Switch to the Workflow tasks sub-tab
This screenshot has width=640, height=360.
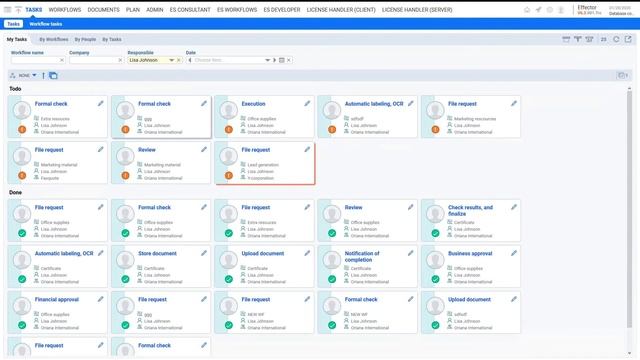pyautogui.click(x=46, y=24)
